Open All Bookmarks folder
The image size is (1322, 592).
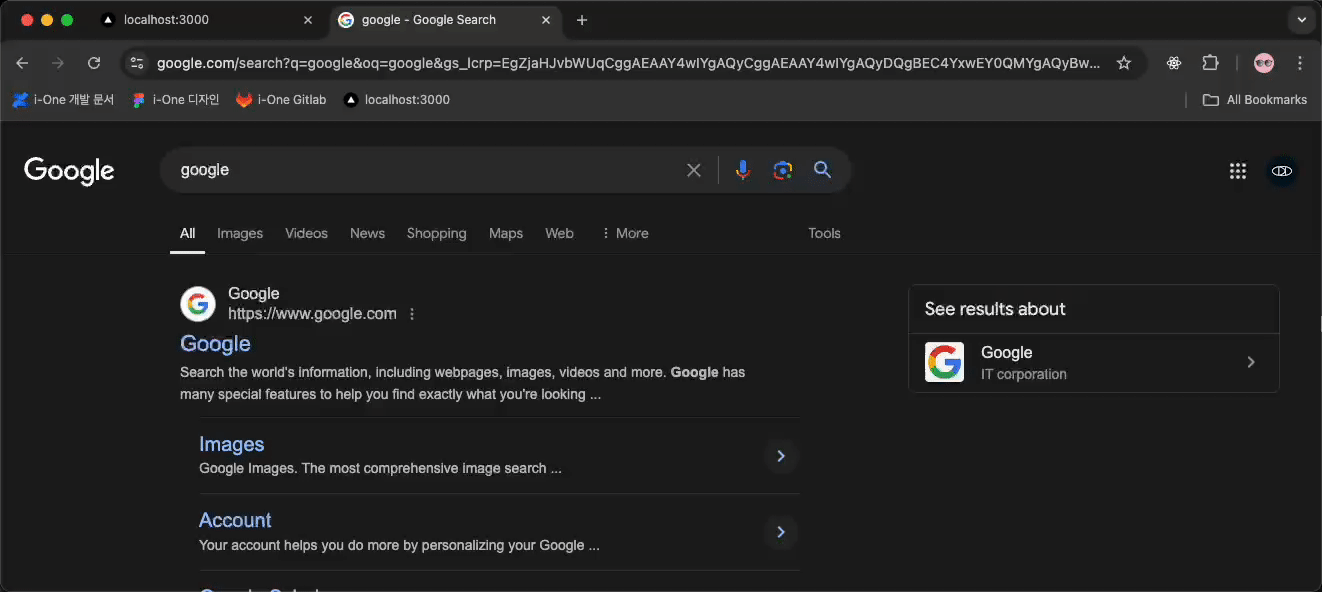(1255, 100)
